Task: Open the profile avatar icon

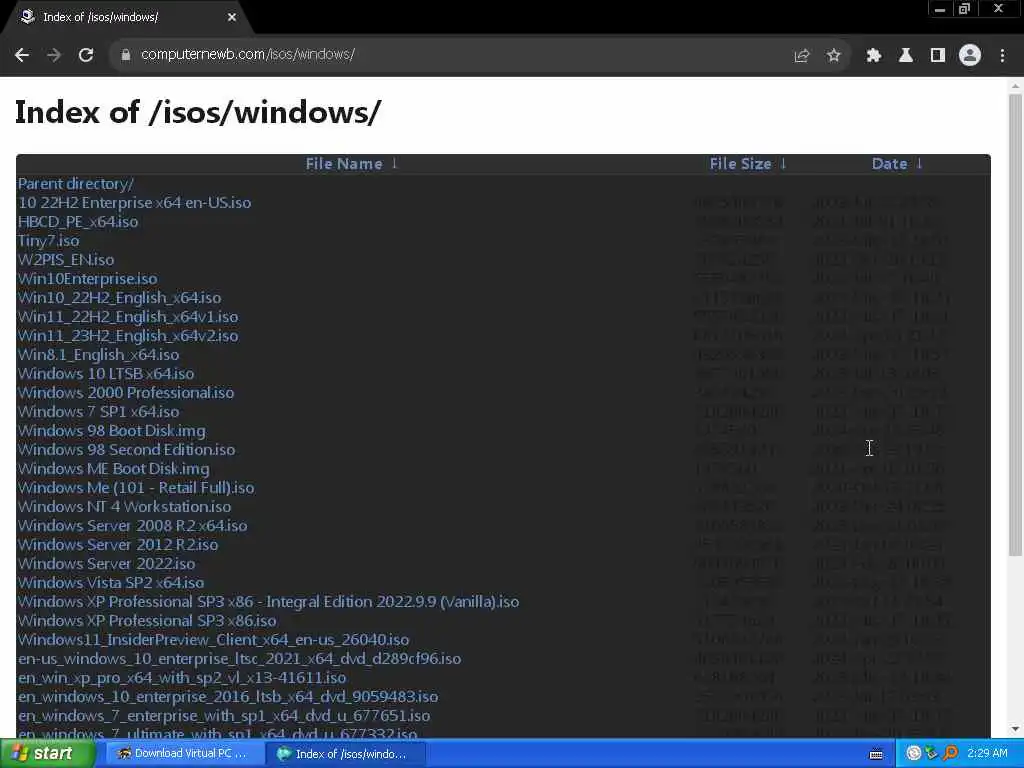Action: pyautogui.click(x=970, y=56)
